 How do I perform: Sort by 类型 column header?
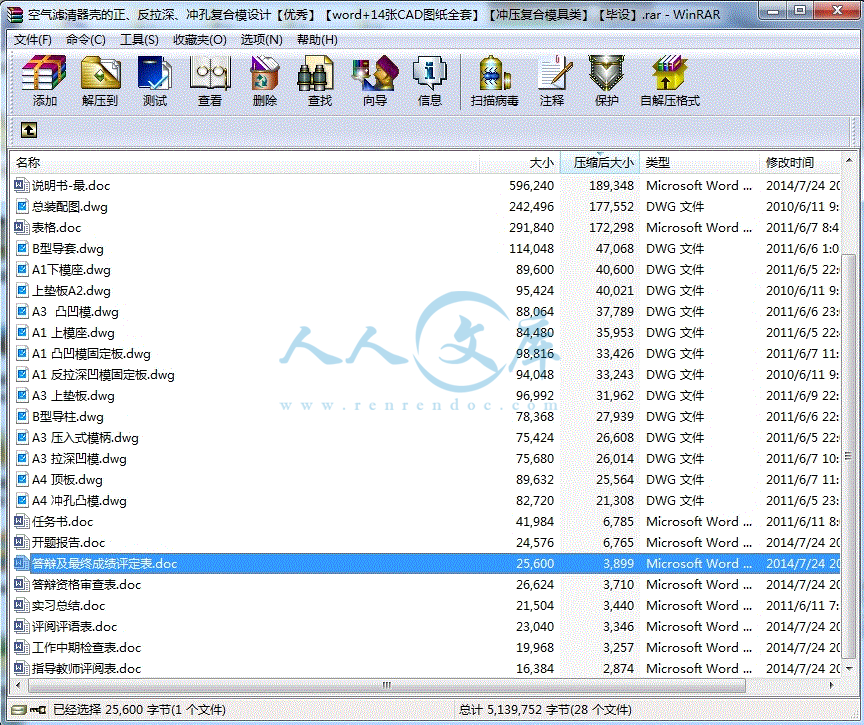pyautogui.click(x=699, y=163)
